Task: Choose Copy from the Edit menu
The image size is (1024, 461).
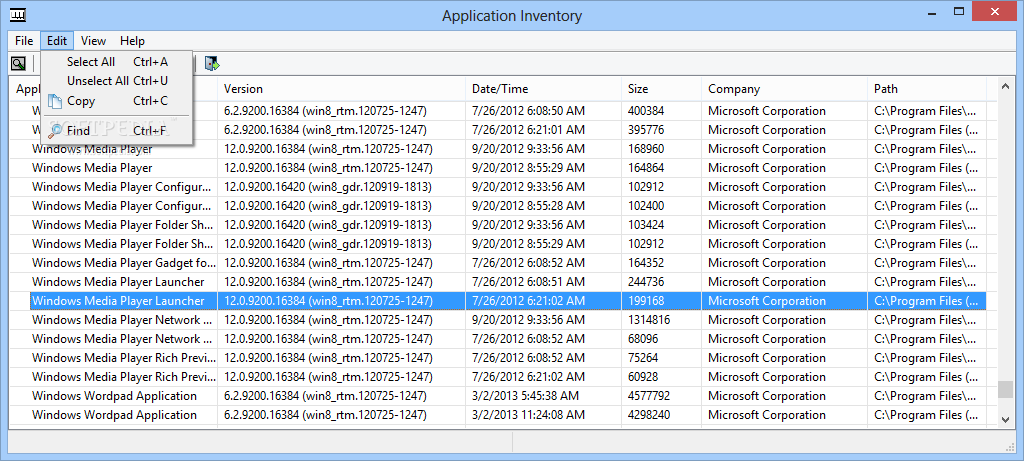Action: [118, 101]
